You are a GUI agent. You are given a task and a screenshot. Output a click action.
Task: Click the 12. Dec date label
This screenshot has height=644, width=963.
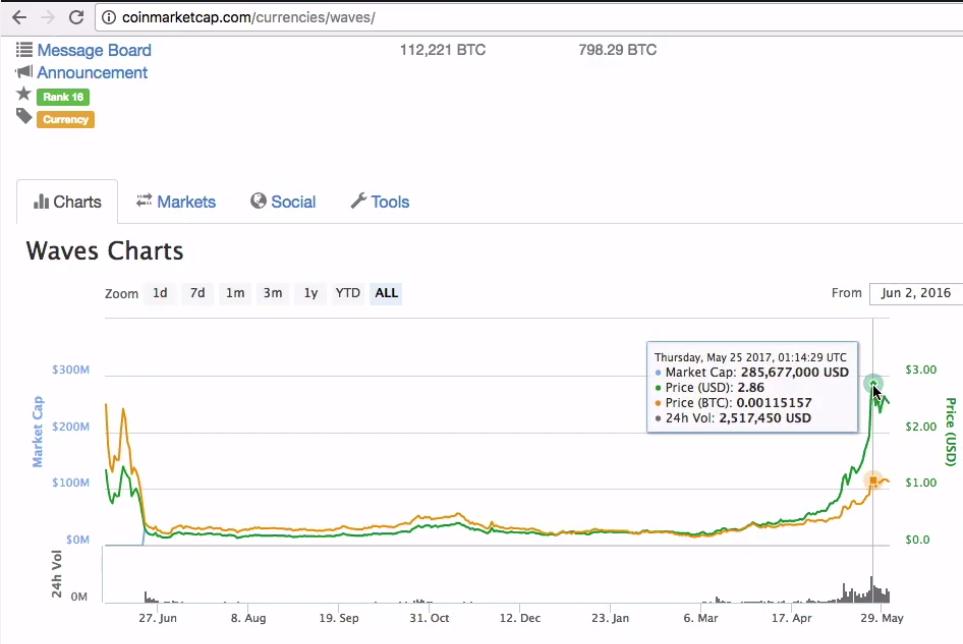[520, 618]
